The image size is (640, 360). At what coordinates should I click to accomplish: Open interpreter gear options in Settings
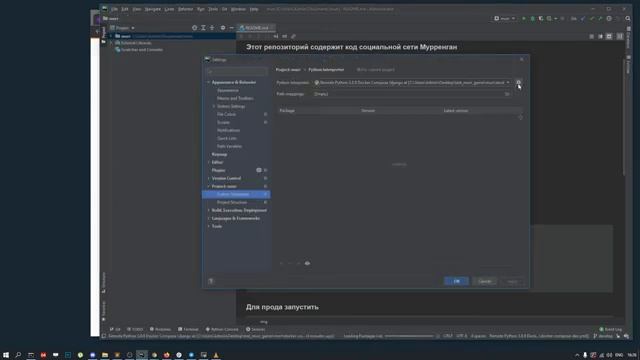(x=518, y=82)
